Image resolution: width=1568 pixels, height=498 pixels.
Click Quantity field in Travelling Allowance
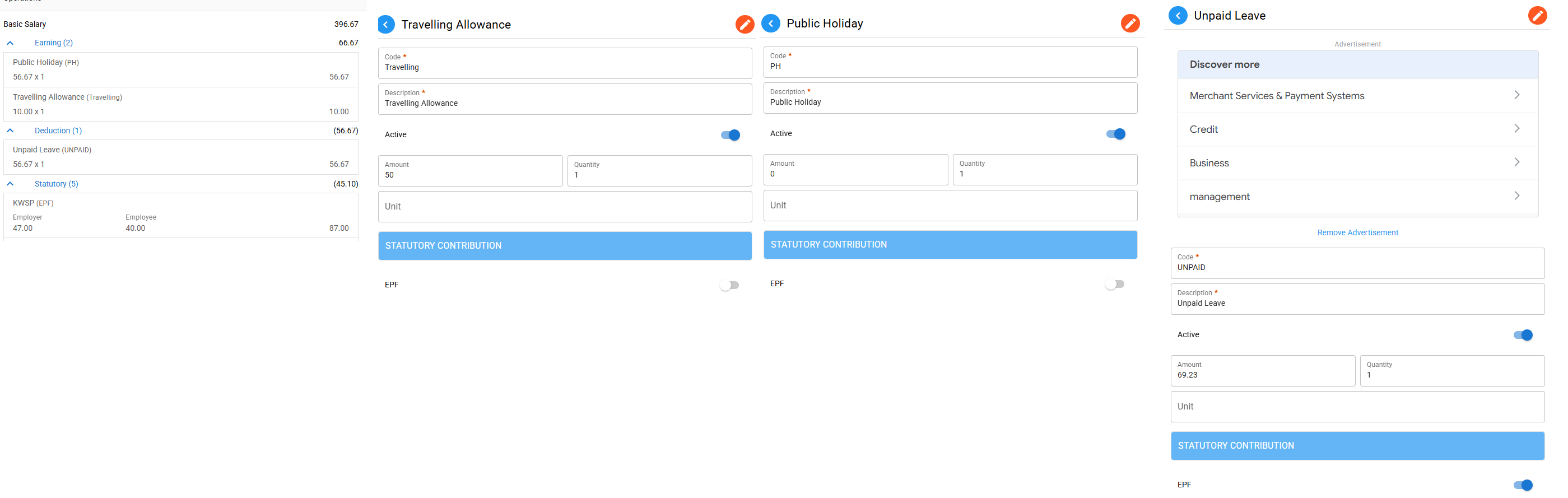(x=660, y=170)
